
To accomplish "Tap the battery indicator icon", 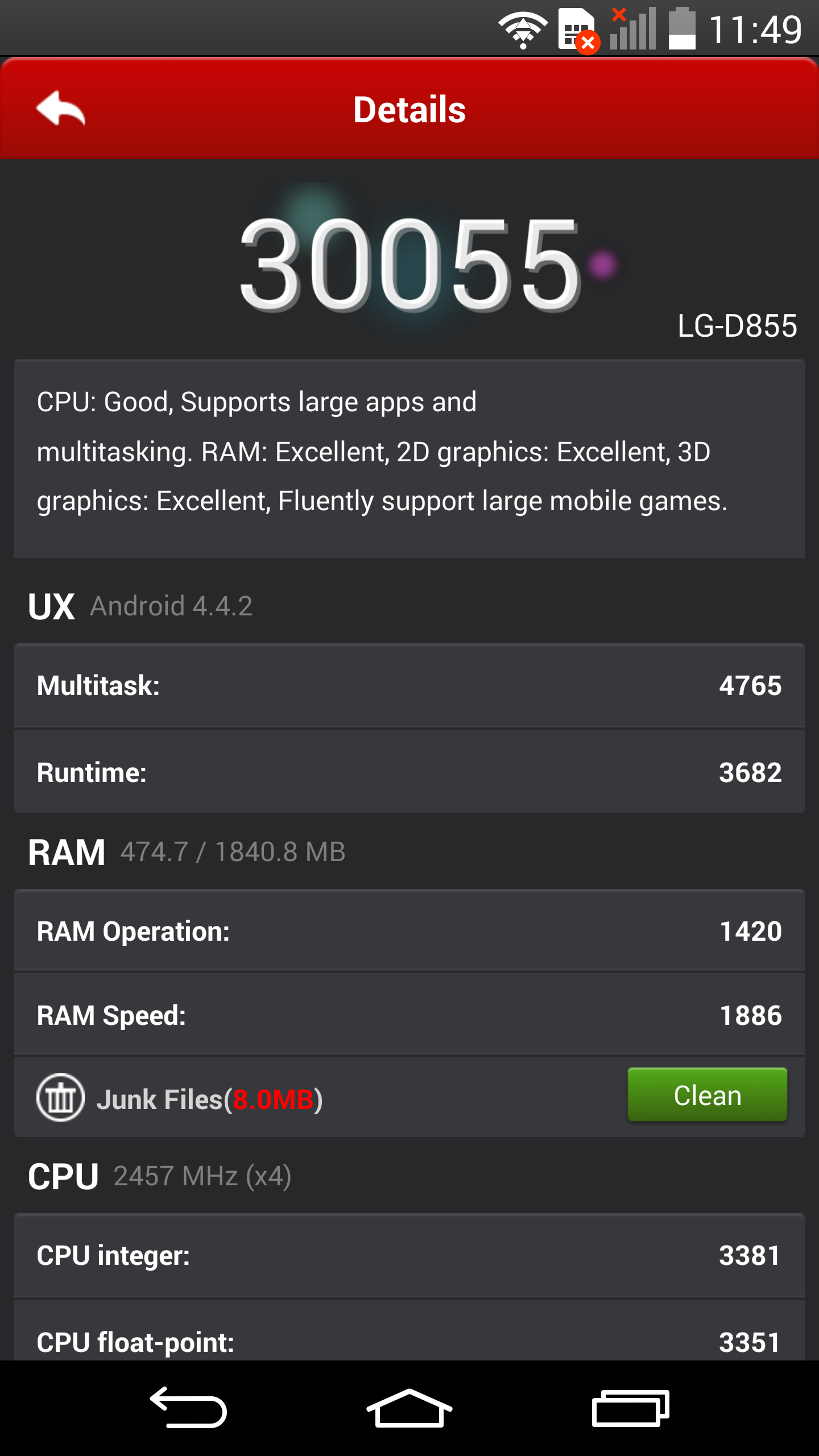I will coord(682,29).
